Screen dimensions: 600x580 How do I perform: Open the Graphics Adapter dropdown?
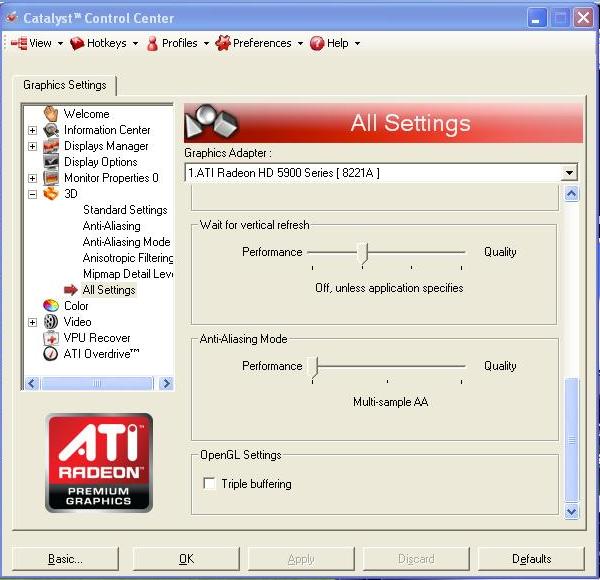point(569,173)
